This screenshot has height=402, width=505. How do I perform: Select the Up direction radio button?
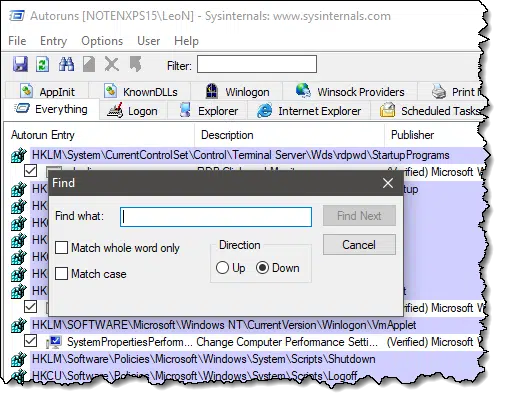coord(222,268)
